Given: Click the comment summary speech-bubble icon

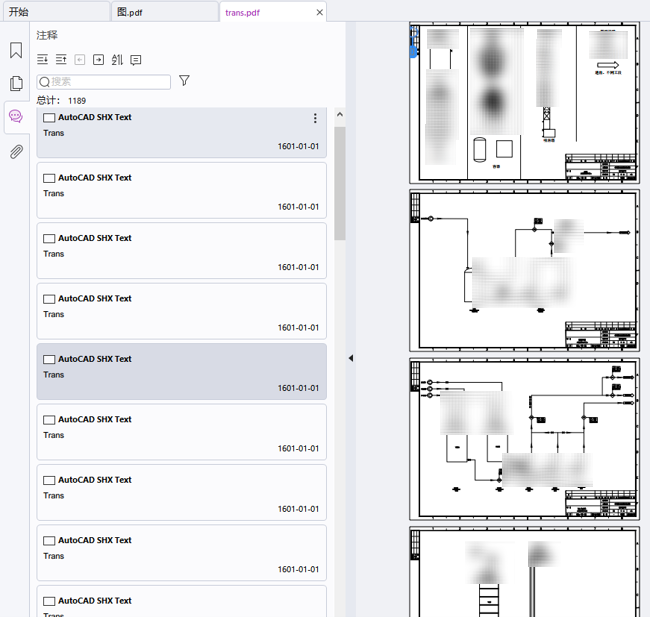Looking at the screenshot, I should [x=136, y=60].
